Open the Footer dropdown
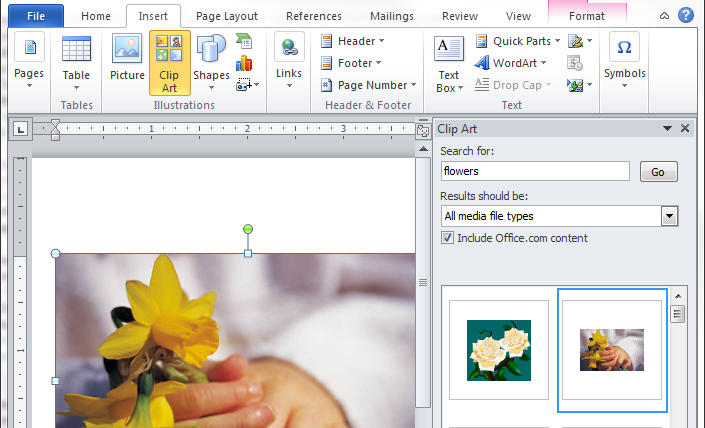This screenshot has width=705, height=428. coord(351,63)
